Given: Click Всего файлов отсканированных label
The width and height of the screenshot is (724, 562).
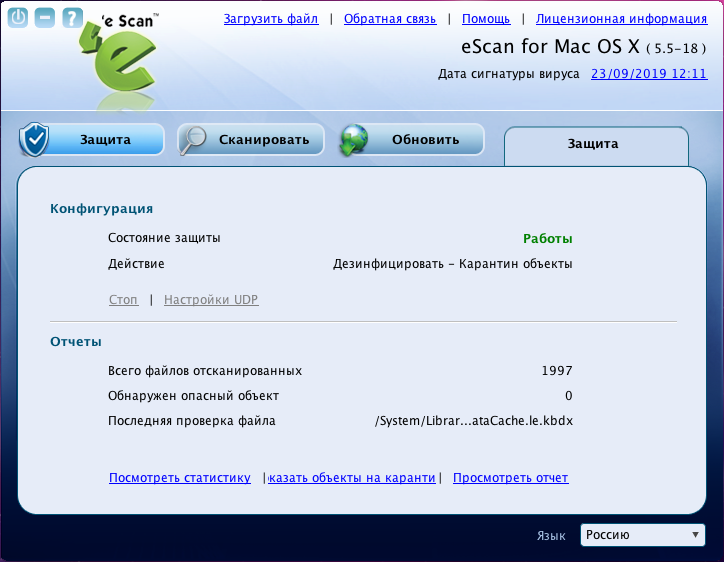Looking at the screenshot, I should click(x=205, y=371).
